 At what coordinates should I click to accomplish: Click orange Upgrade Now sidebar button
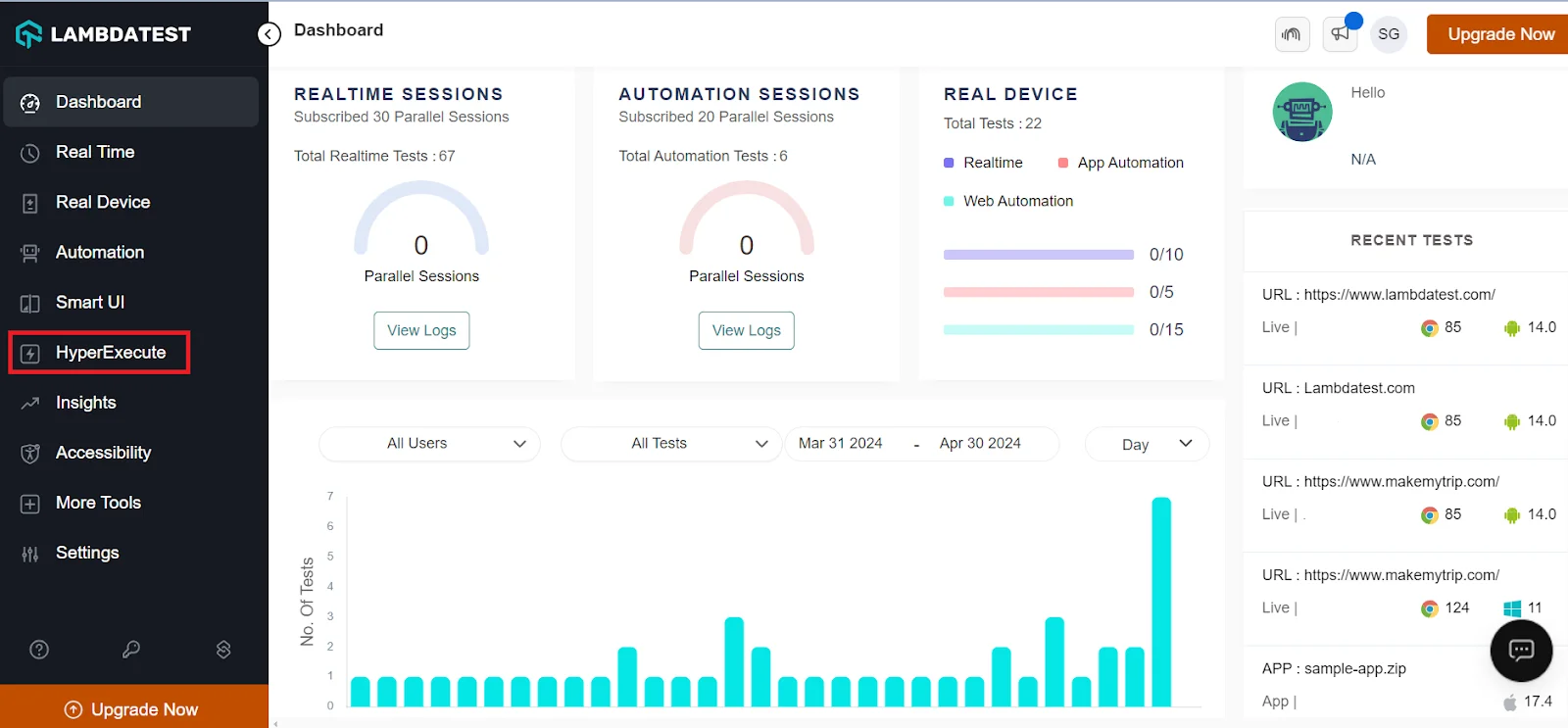tap(134, 706)
